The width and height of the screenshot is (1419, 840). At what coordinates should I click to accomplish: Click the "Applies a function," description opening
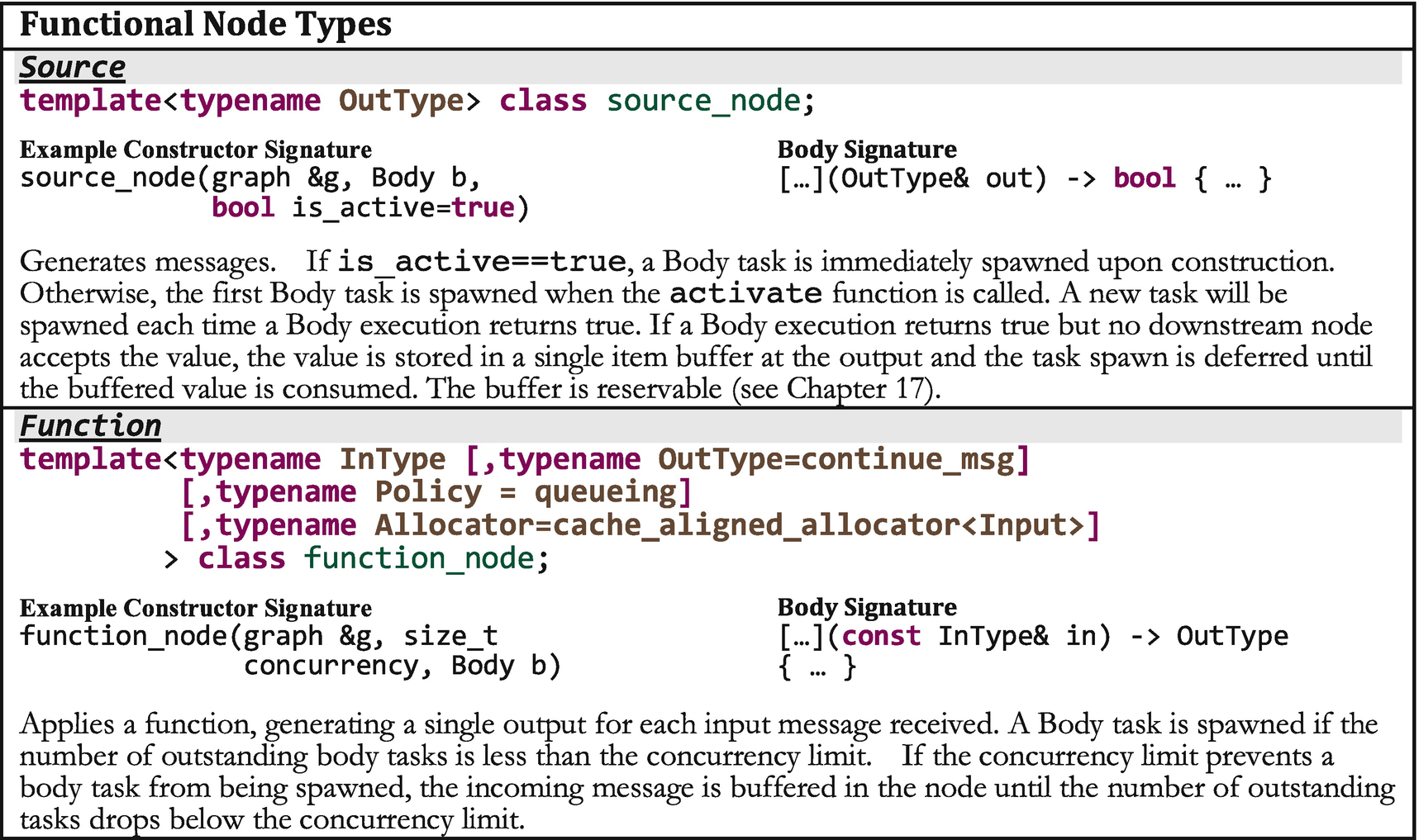click(x=138, y=724)
